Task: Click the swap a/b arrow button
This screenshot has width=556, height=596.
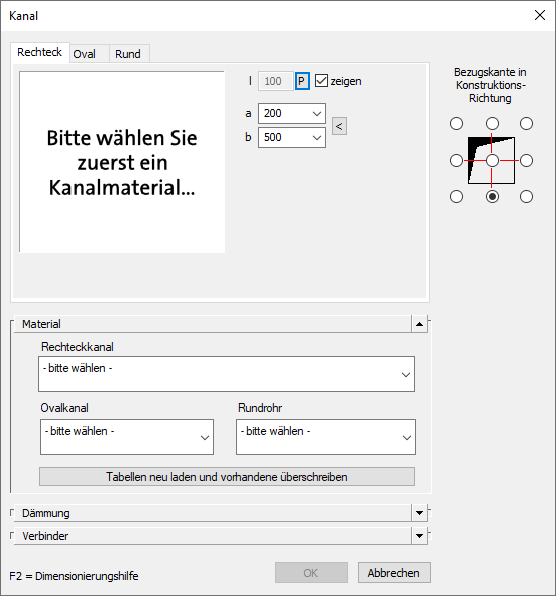Action: [339, 126]
